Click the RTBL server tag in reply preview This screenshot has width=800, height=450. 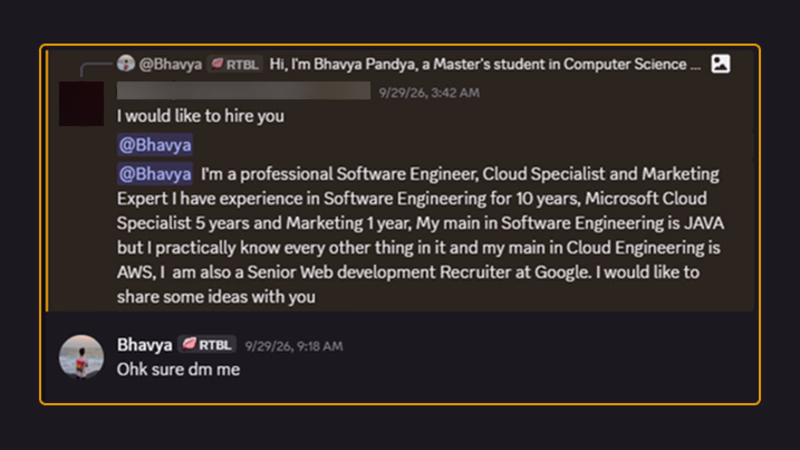pos(235,64)
